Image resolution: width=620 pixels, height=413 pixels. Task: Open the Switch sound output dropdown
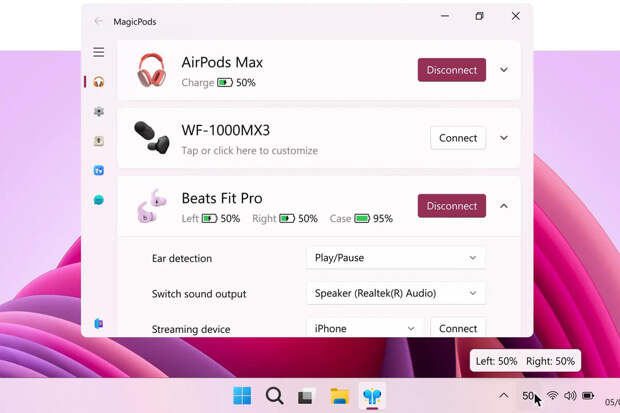(x=395, y=294)
